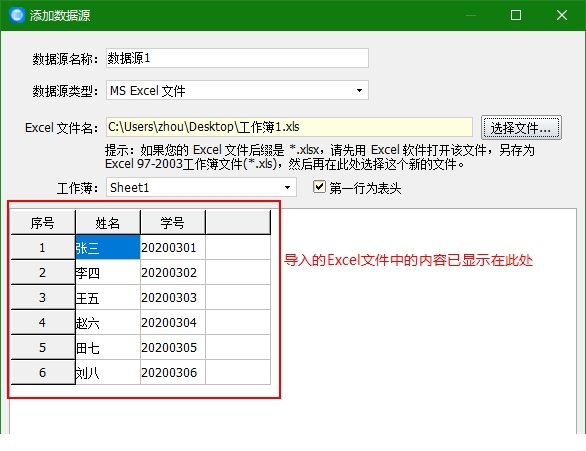This screenshot has width=586, height=451.
Task: Open the 数据源类型 dropdown
Action: pos(237,90)
